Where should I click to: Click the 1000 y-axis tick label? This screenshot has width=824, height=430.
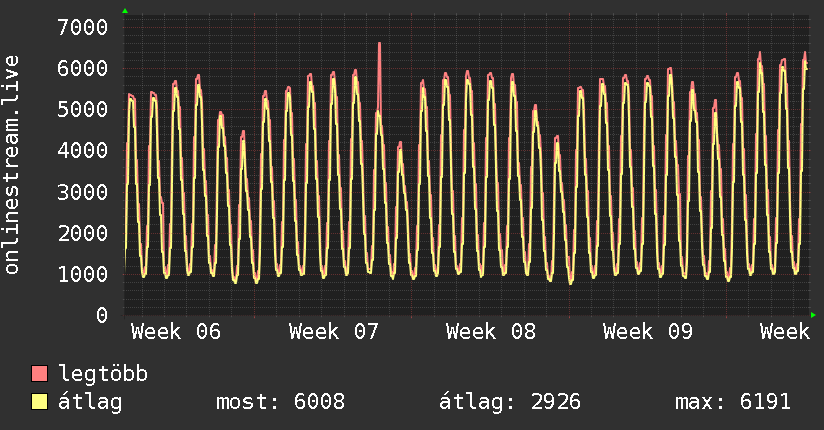[83, 274]
